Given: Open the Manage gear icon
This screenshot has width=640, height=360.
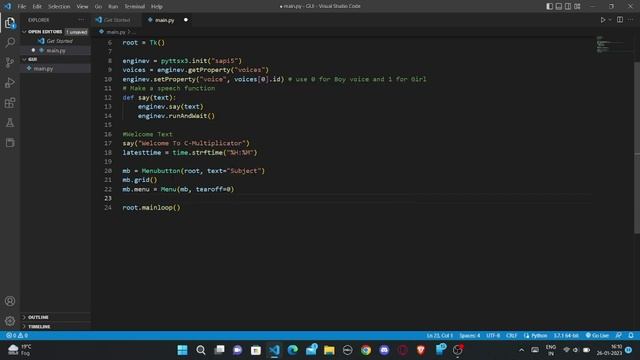Looking at the screenshot, I should 10,321.
